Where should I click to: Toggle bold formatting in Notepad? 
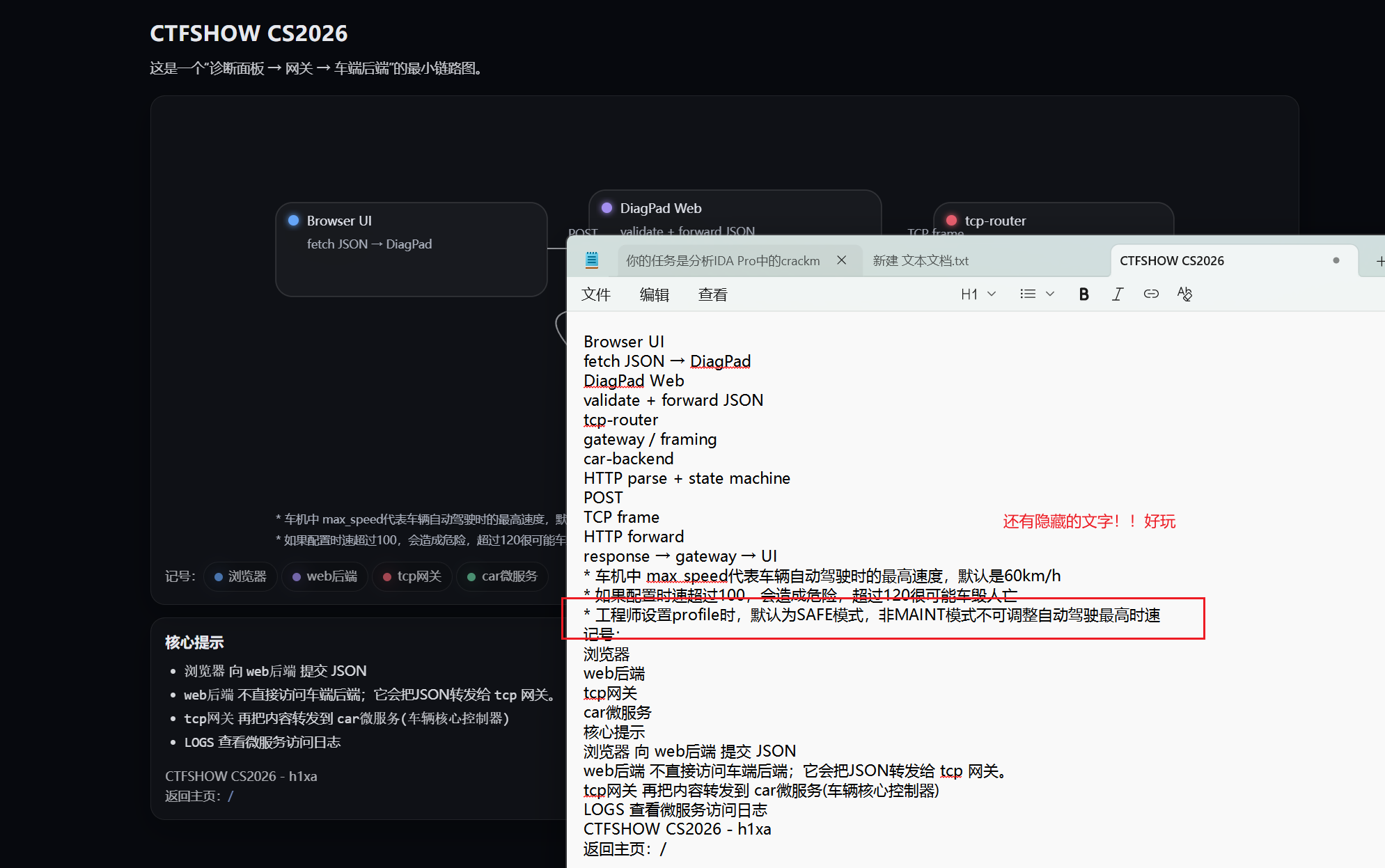pos(1083,294)
